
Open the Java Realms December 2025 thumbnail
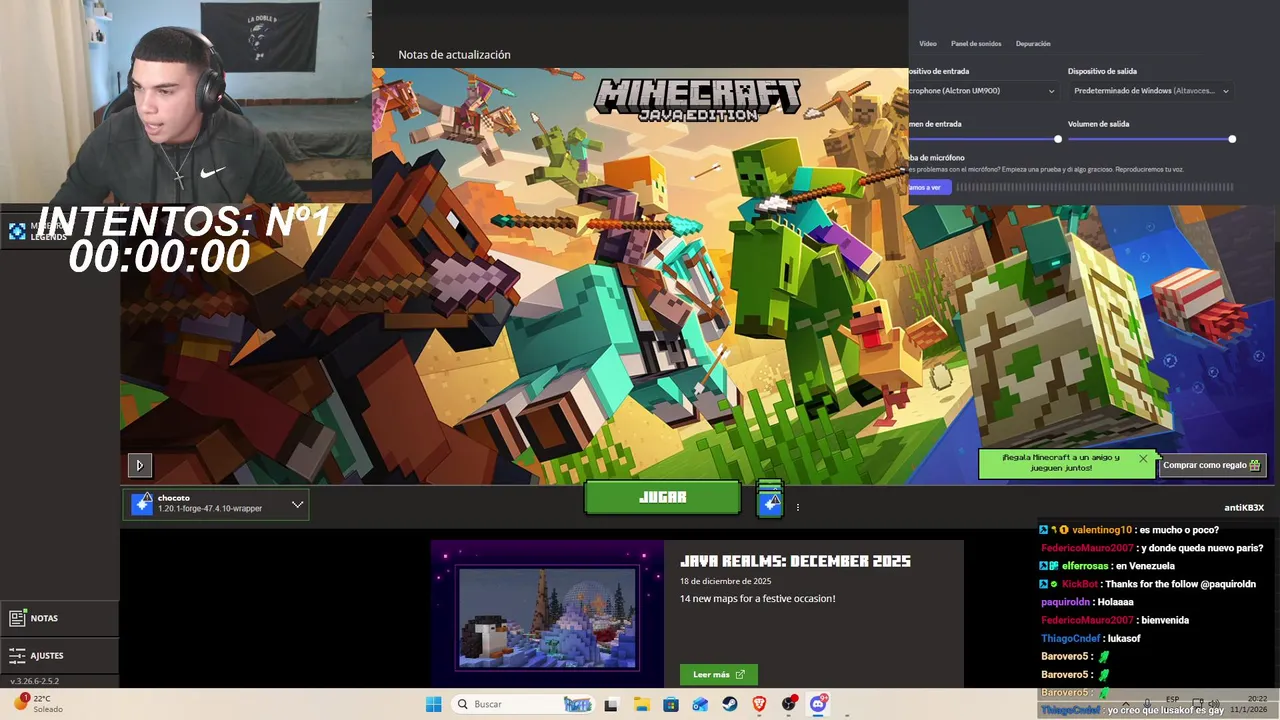[547, 618]
